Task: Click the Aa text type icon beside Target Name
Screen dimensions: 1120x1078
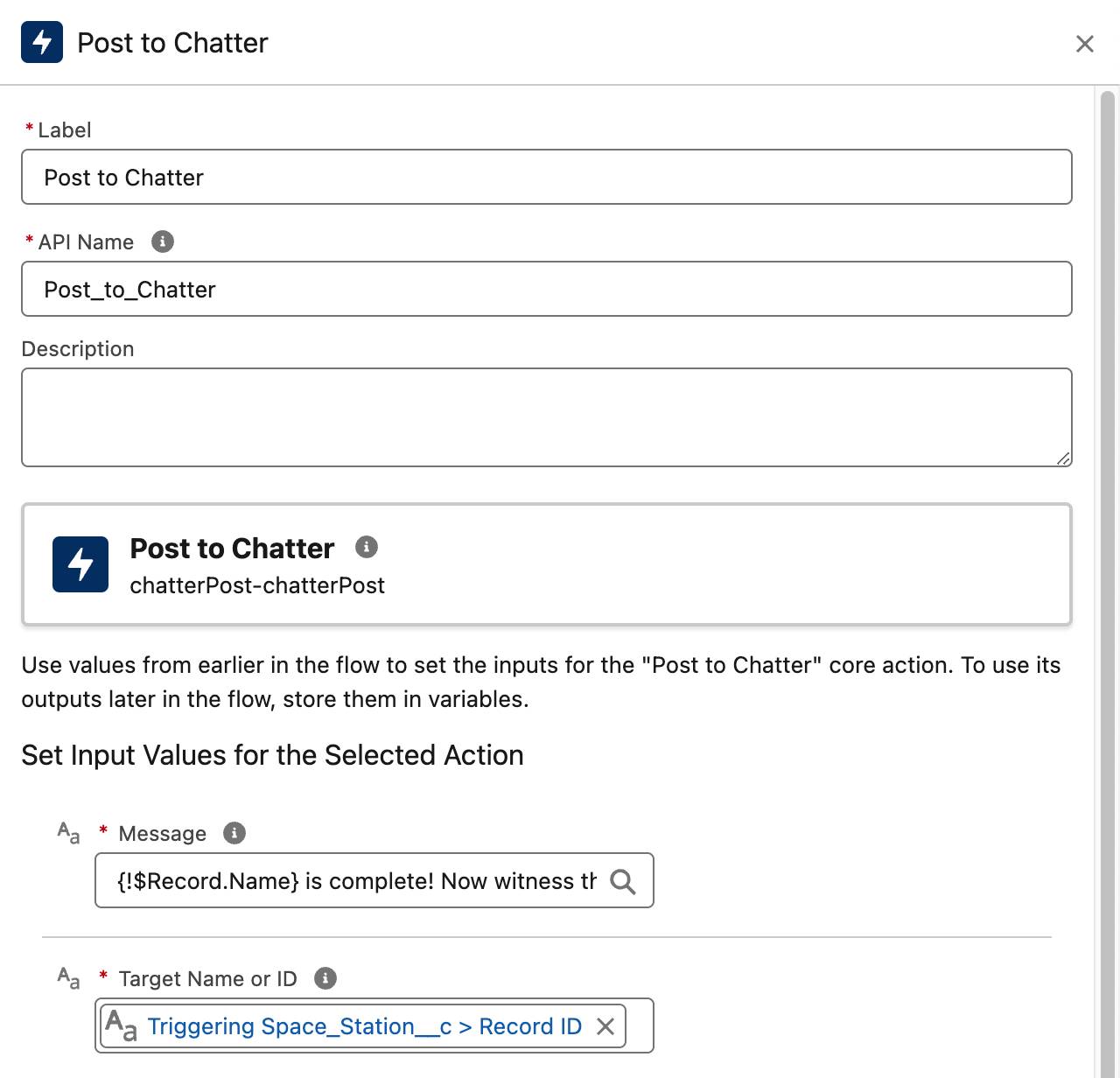Action: [68, 977]
